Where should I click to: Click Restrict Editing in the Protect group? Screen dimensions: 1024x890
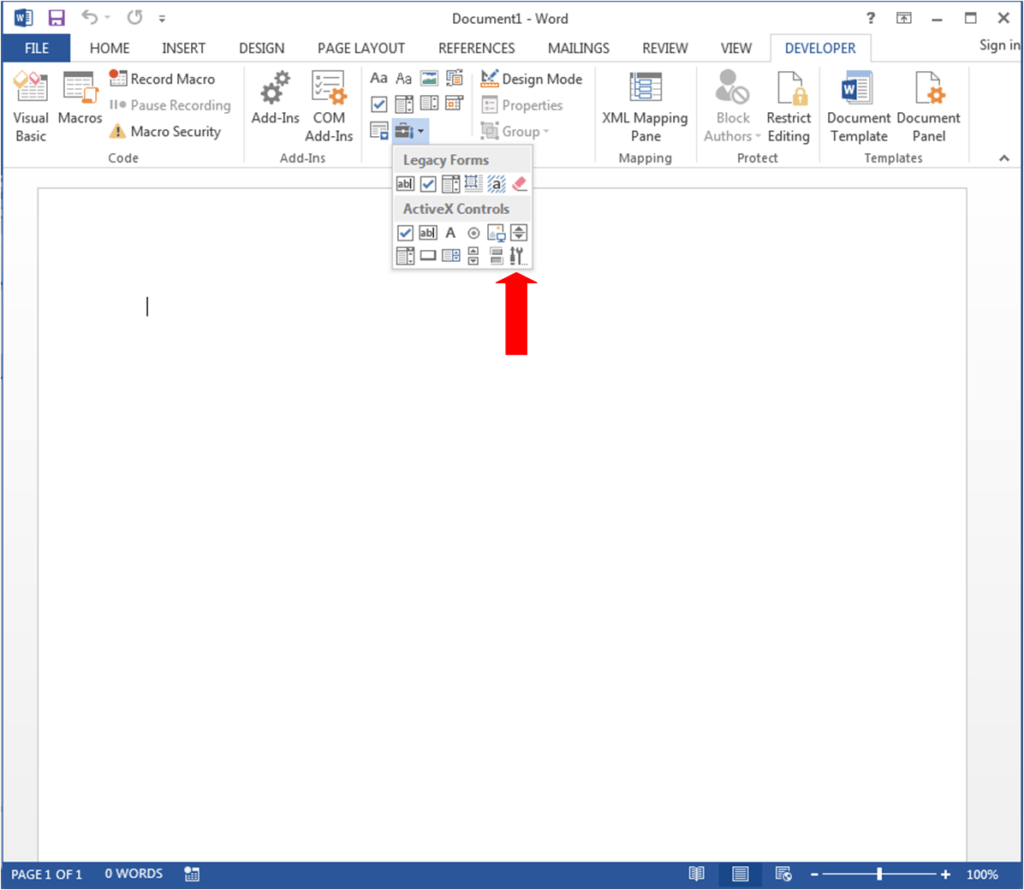pos(789,105)
